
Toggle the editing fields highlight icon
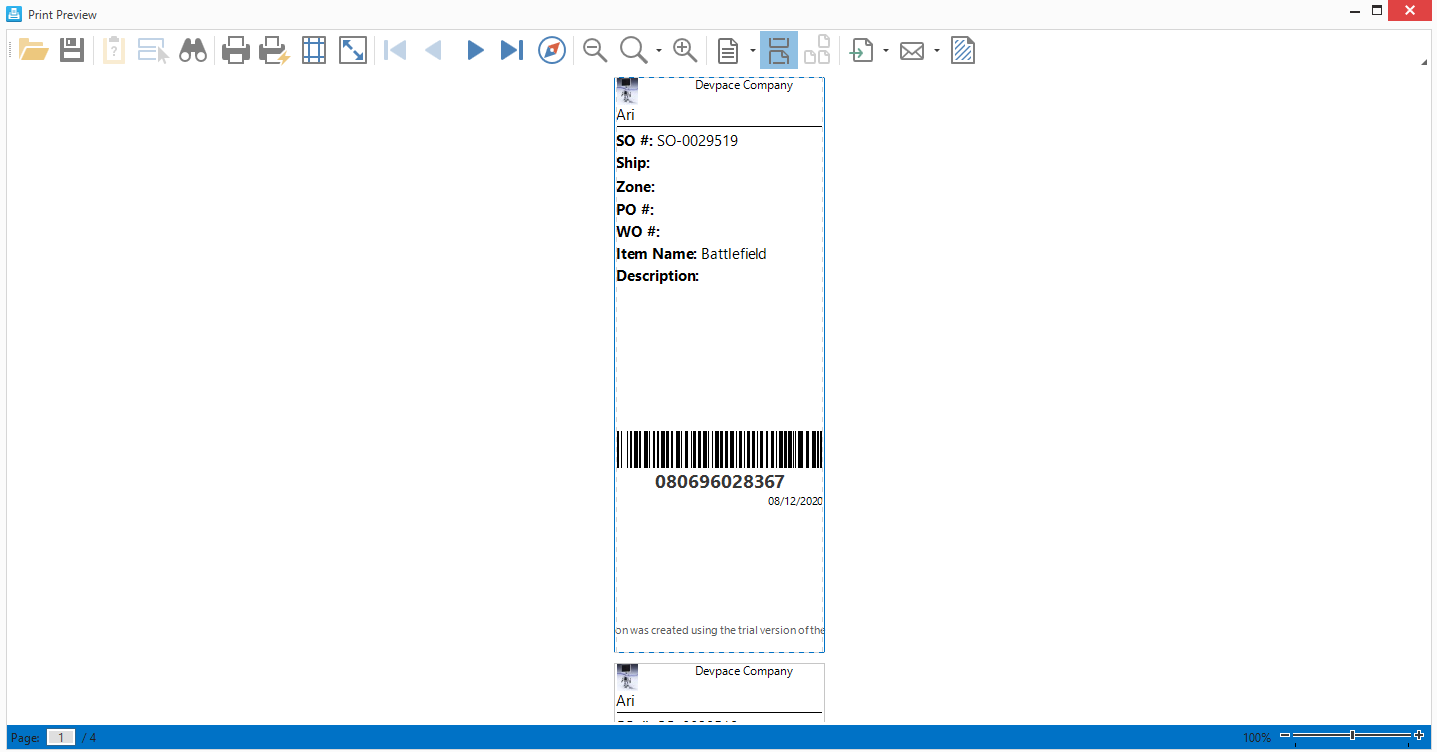pyautogui.click(x=153, y=50)
